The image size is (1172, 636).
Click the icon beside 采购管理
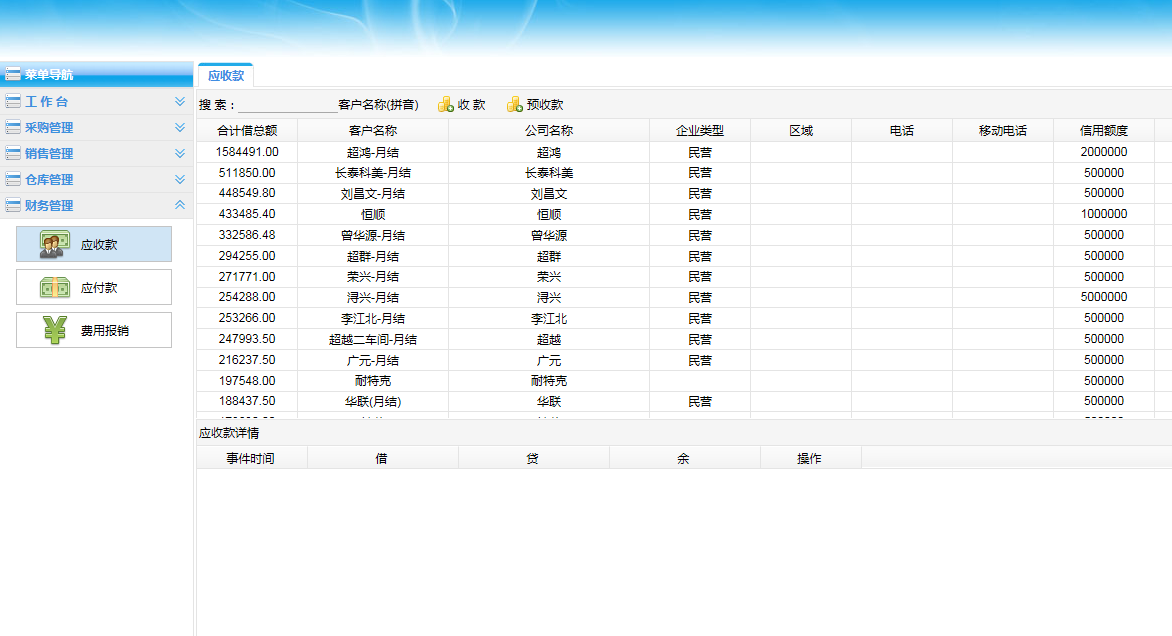[x=13, y=127]
